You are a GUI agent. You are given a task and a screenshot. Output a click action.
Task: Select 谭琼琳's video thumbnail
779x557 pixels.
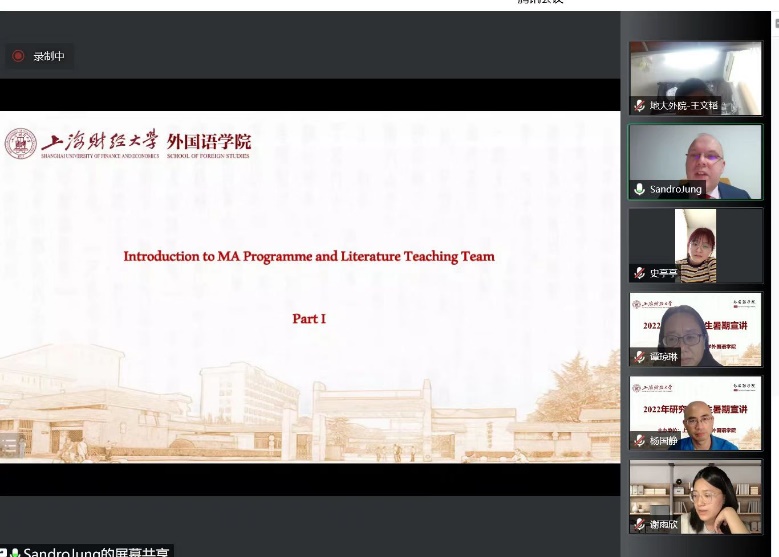695,326
